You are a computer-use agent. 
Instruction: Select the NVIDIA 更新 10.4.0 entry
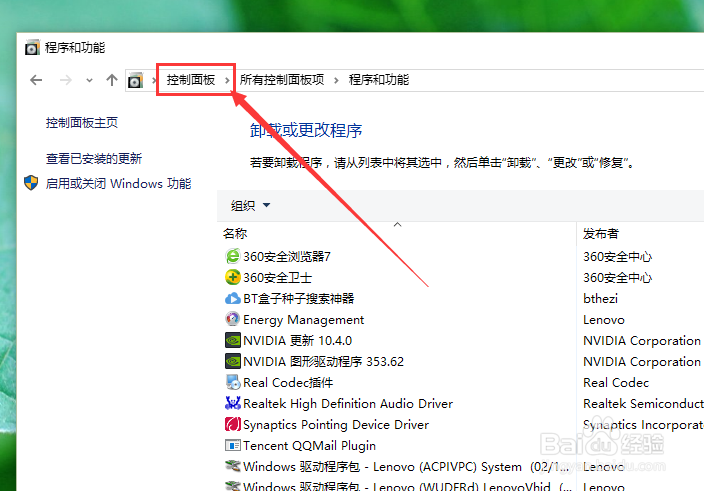298,341
